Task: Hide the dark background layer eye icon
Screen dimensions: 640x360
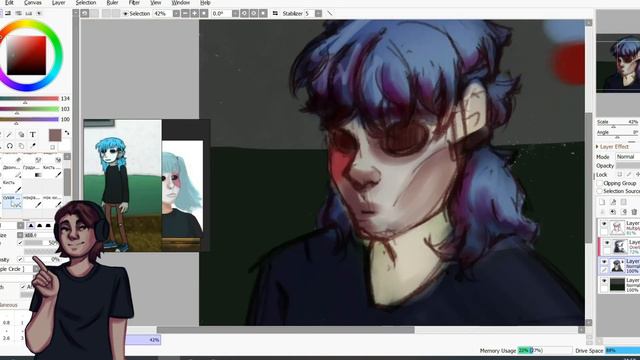Action: click(x=604, y=281)
